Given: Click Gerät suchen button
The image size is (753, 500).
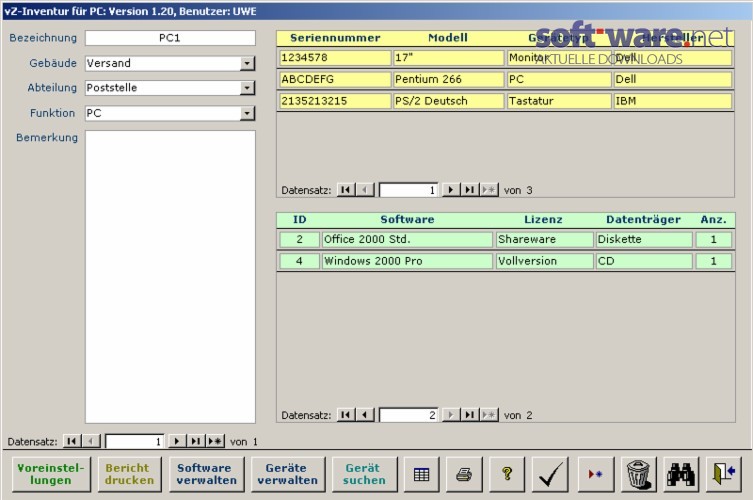Looking at the screenshot, I should [364, 475].
